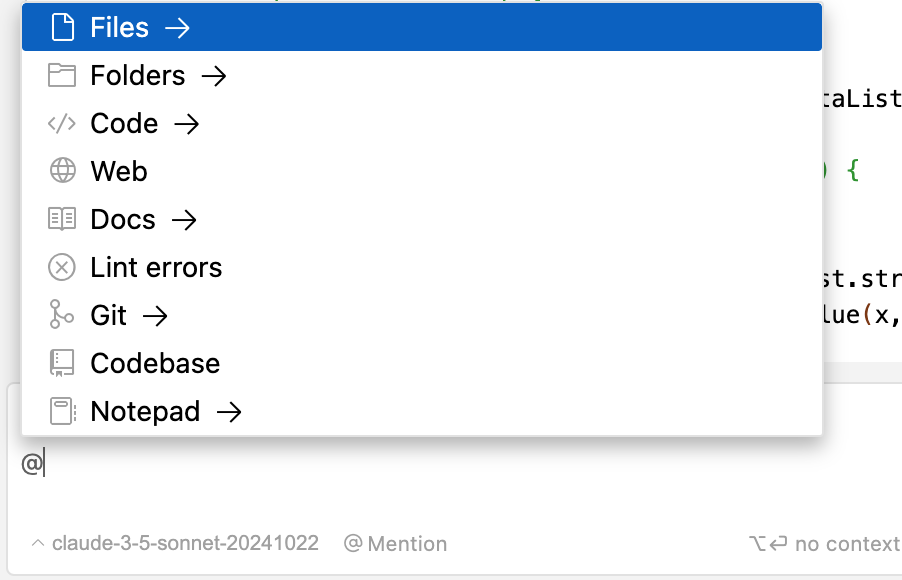Select the Web mention option
This screenshot has width=902, height=580.
coord(422,171)
